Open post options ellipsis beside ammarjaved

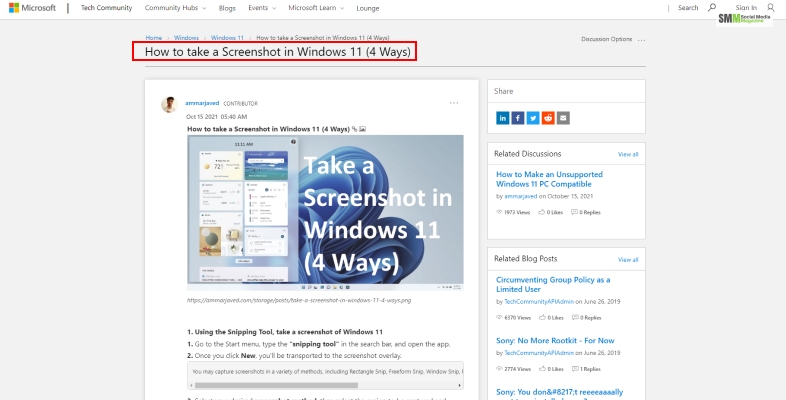[454, 103]
